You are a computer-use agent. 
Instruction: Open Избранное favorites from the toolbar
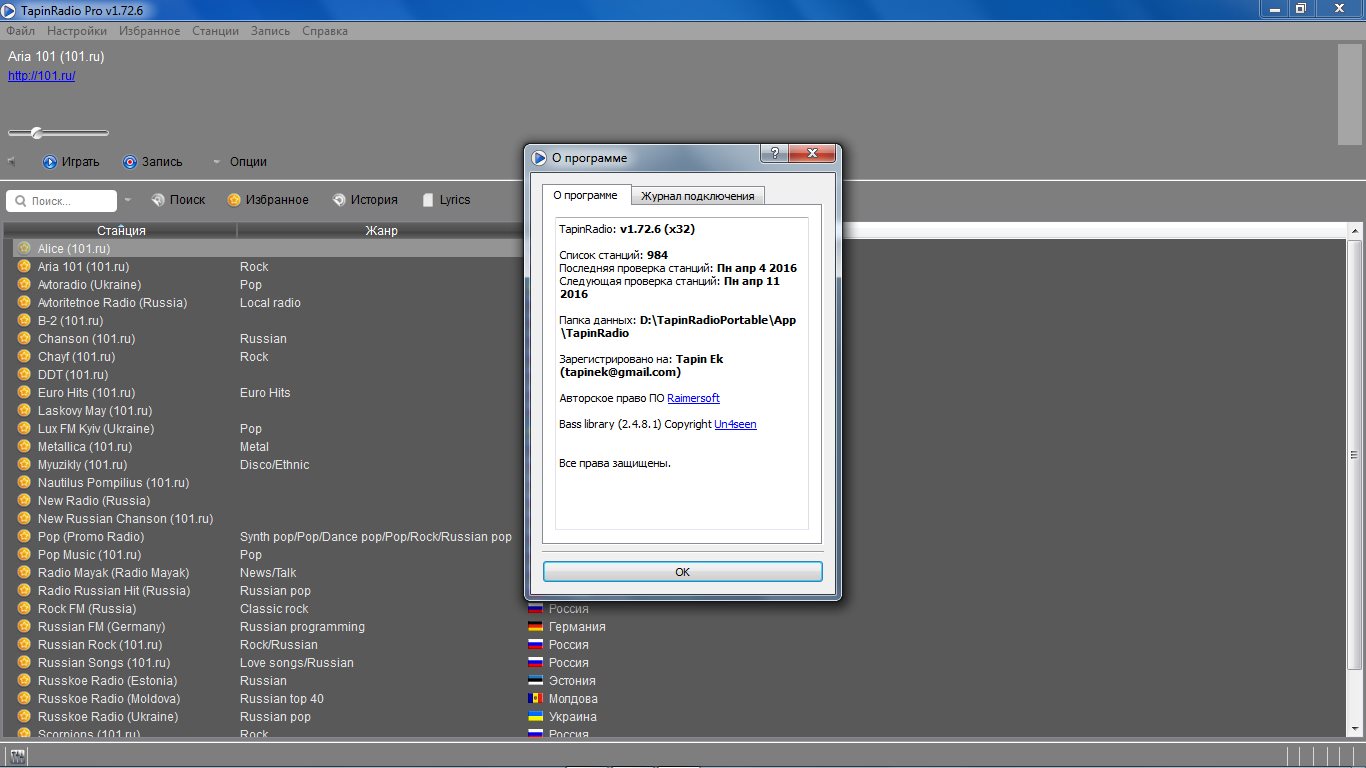(234, 200)
